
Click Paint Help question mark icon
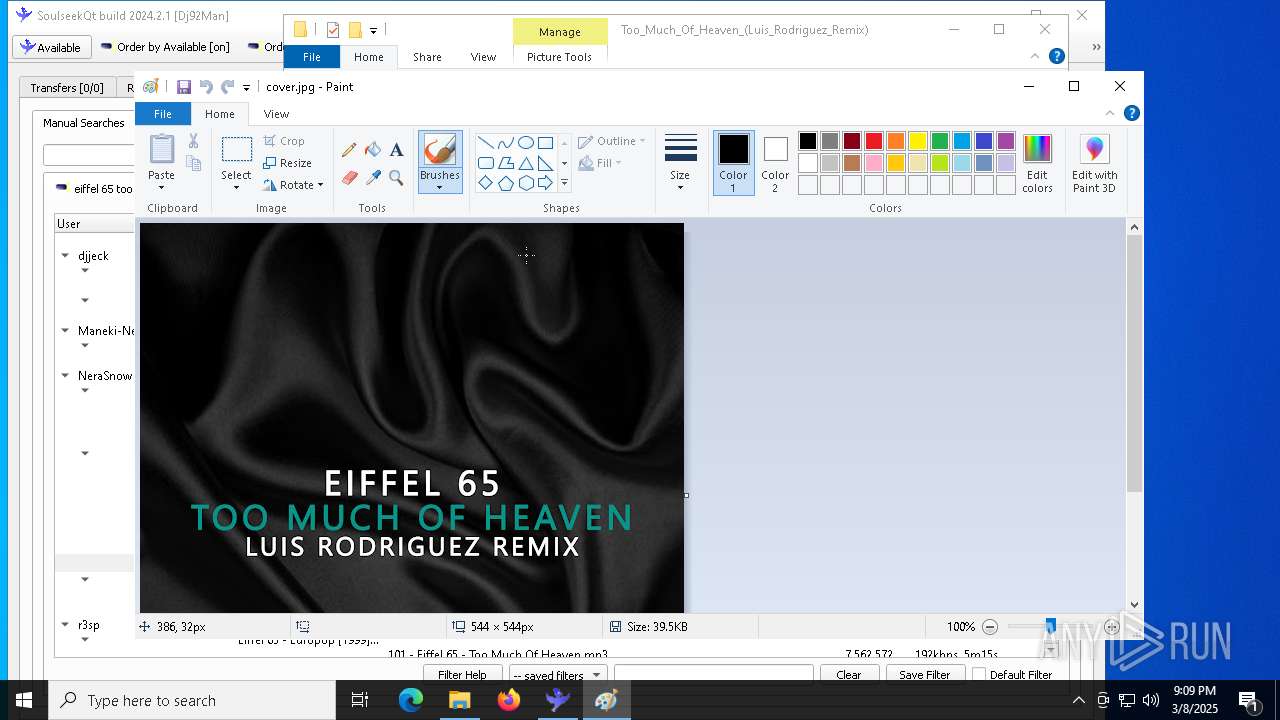[x=1131, y=113]
